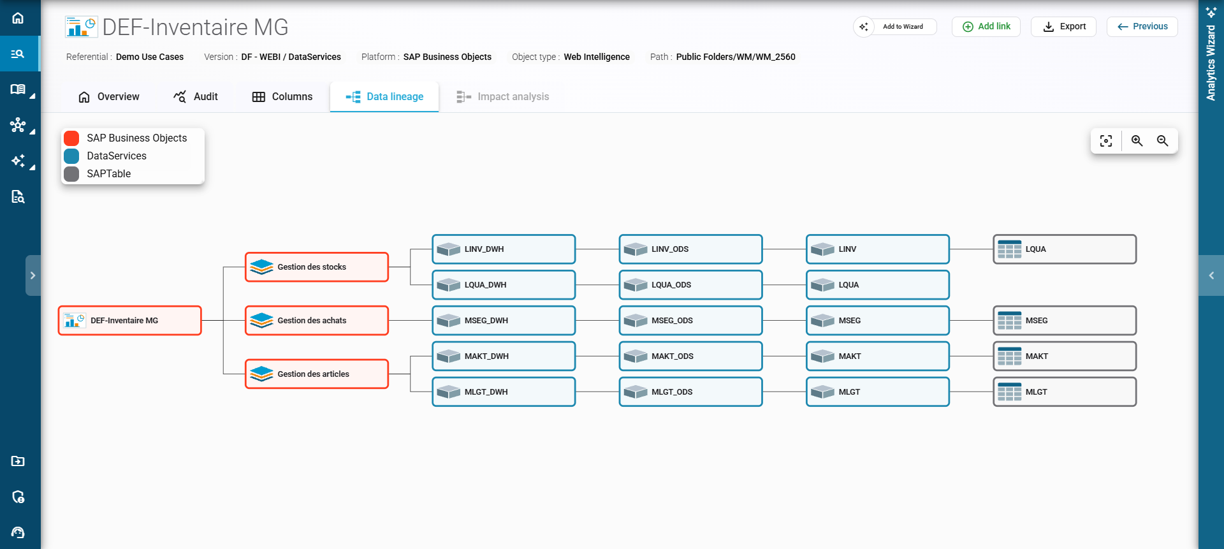This screenshot has height=549, width=1224.
Task: Click the home icon in left sidebar
Action: click(x=18, y=18)
